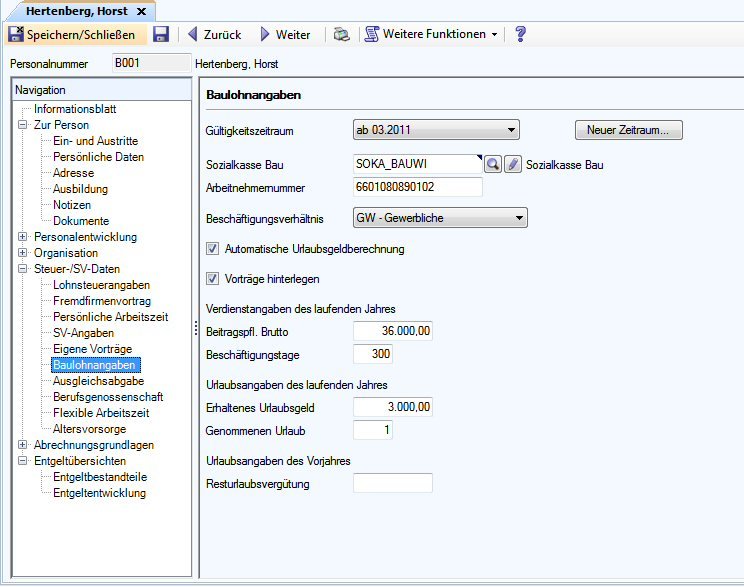Open the Weitere Funktionen menu
The width and height of the screenshot is (744, 587).
pyautogui.click(x=431, y=34)
